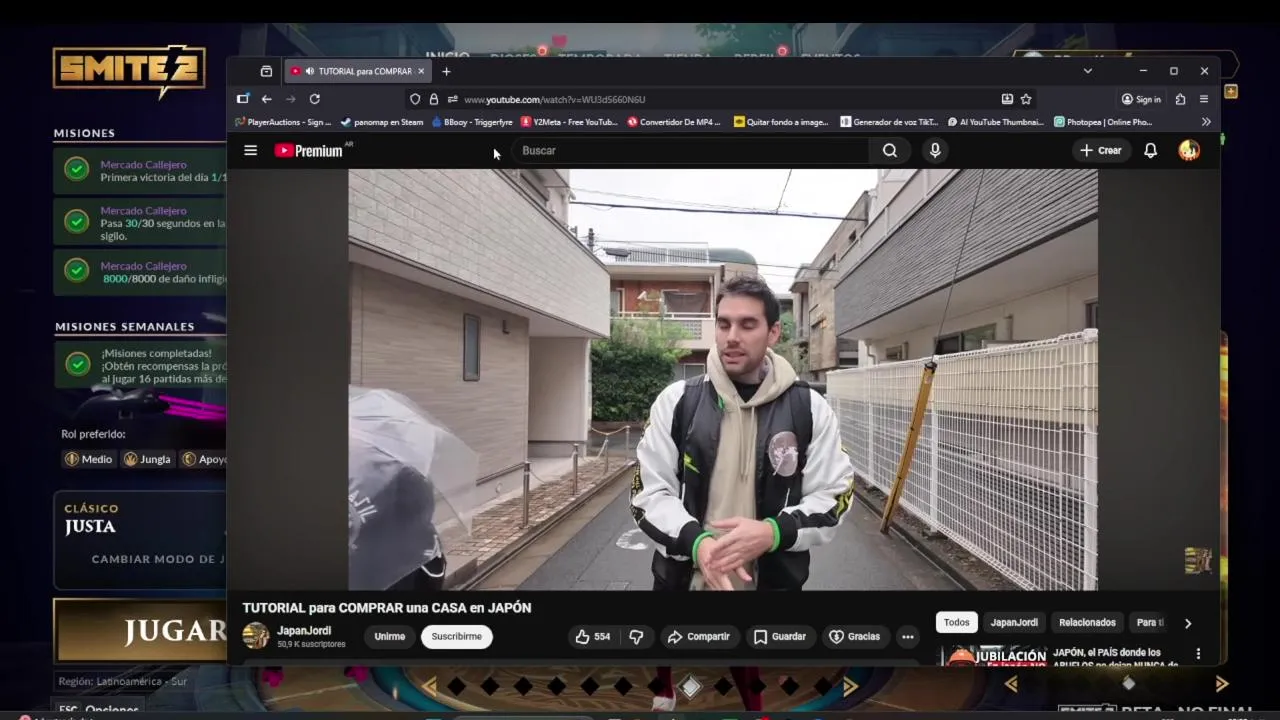Viewport: 1280px width, 720px height.
Task: Select the Todos filter chip
Action: coord(957,622)
